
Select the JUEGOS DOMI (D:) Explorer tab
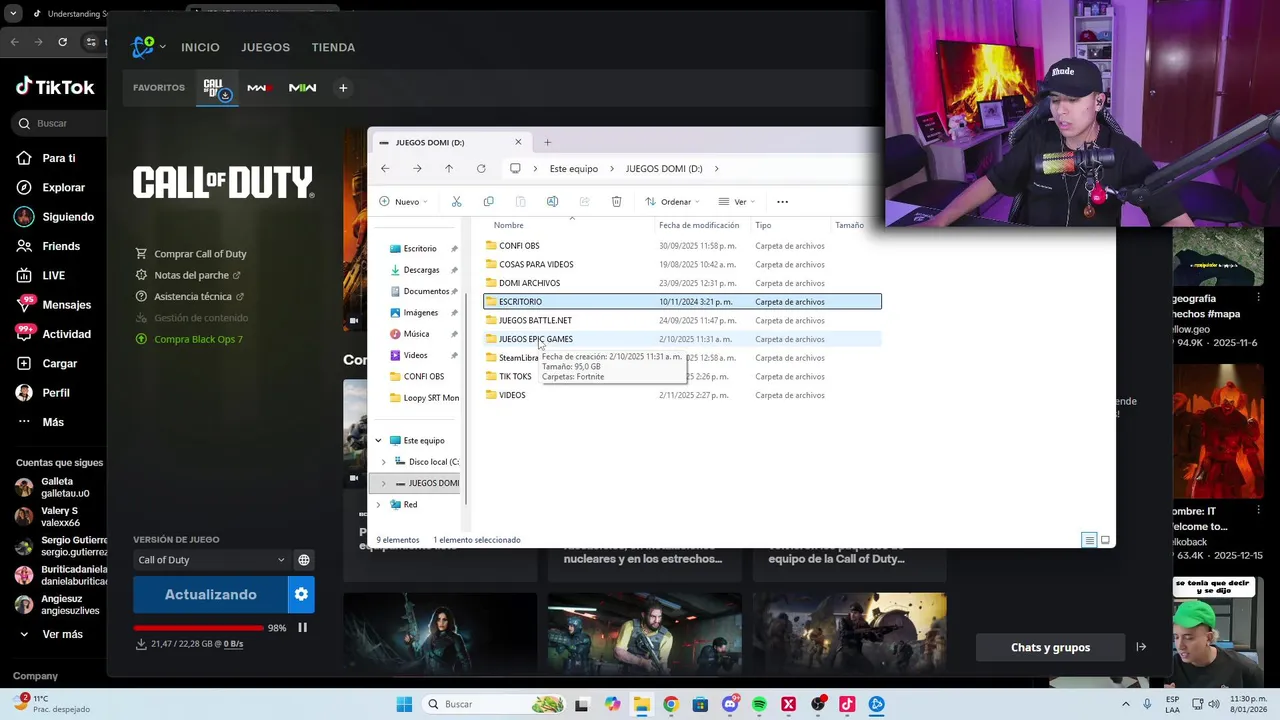coord(450,142)
